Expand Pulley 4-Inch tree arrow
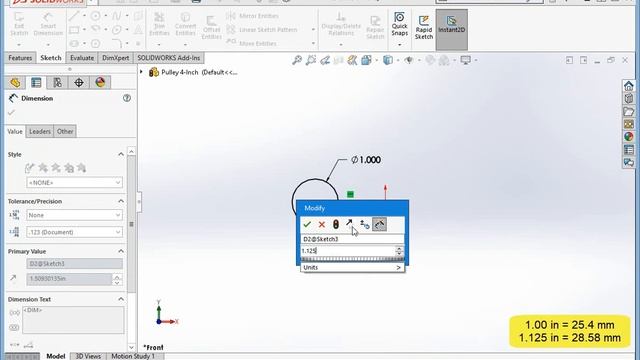640x360 pixels. tap(142, 72)
